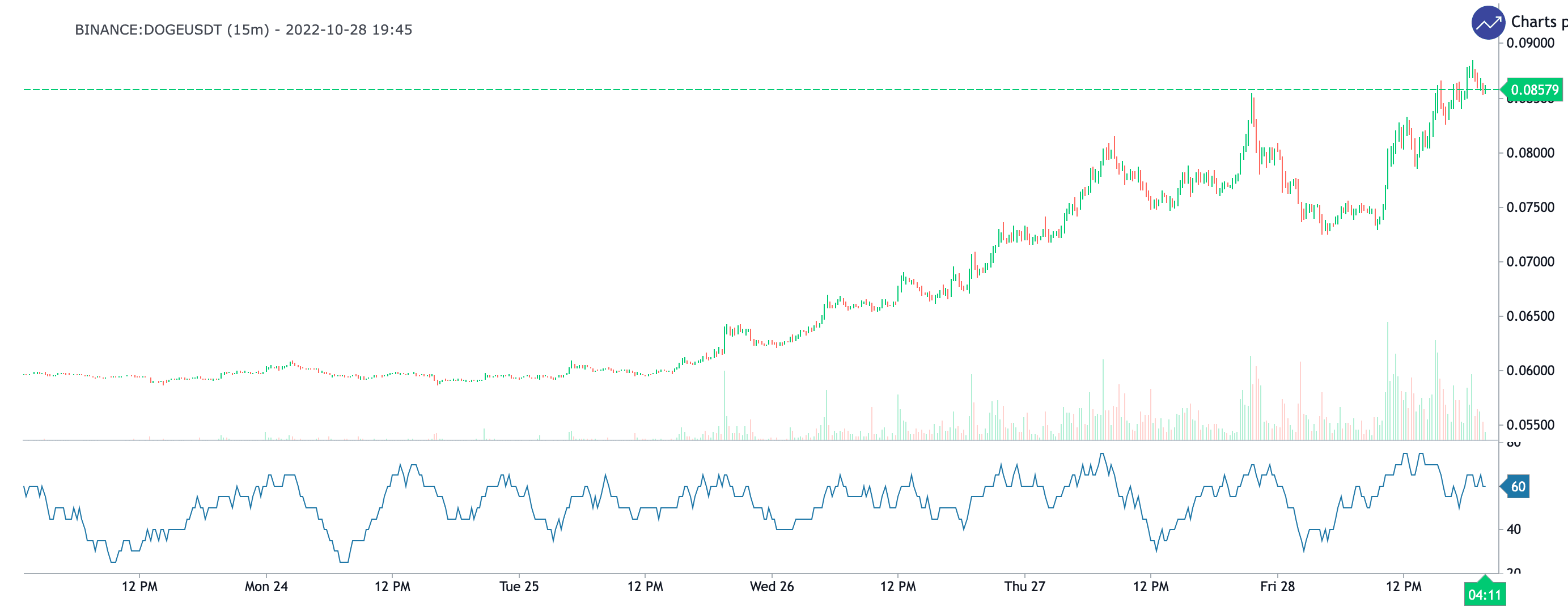This screenshot has width=1568, height=611.
Task: Select the Tue 25 date label
Action: pos(519,587)
